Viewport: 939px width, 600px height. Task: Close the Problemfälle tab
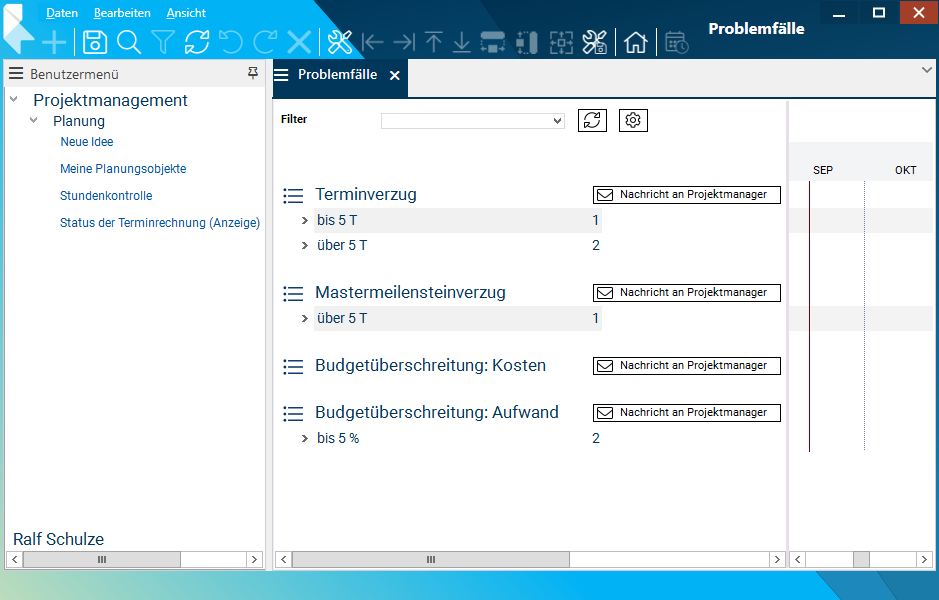click(x=395, y=75)
